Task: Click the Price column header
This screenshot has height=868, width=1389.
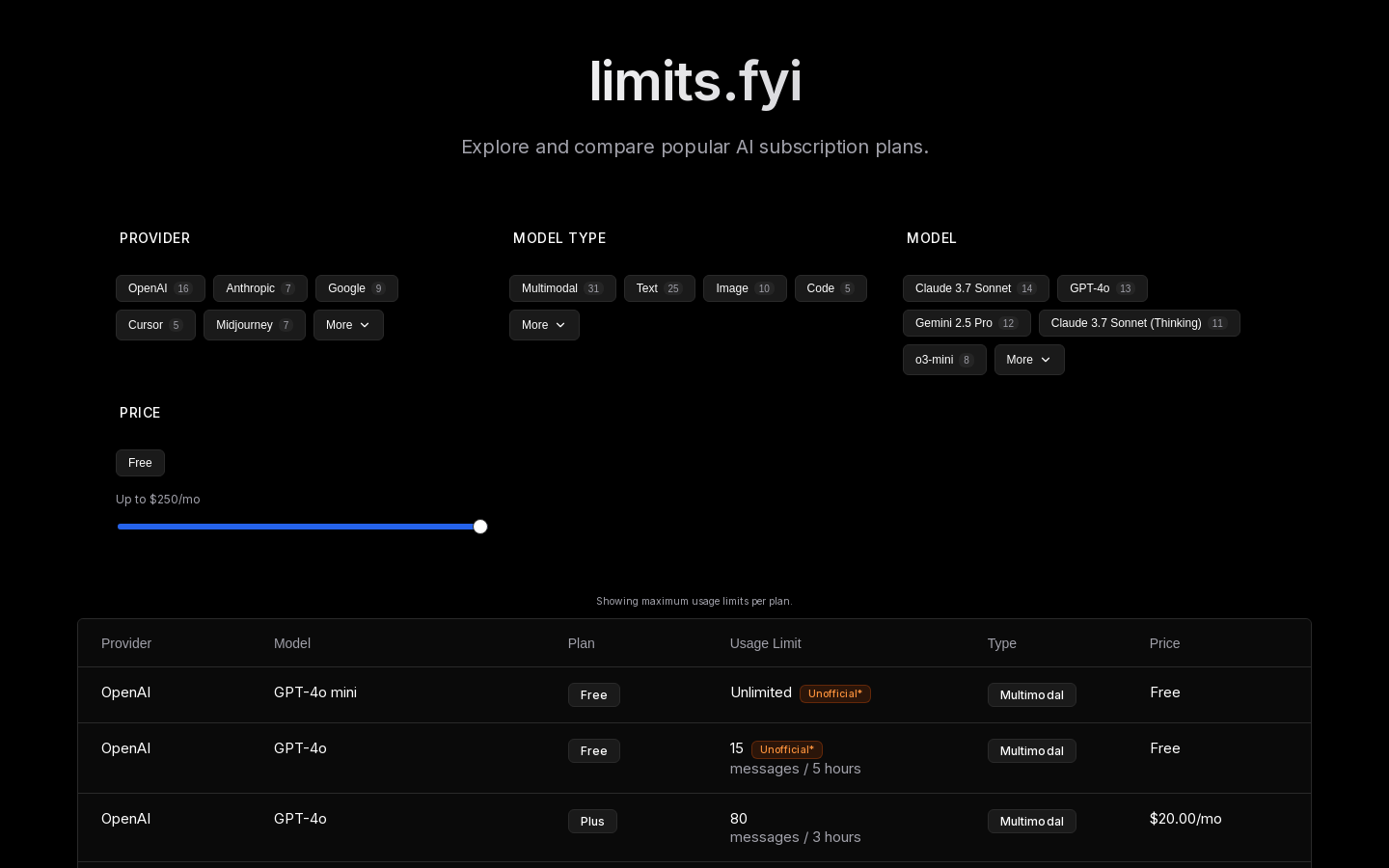Action: tap(1165, 643)
